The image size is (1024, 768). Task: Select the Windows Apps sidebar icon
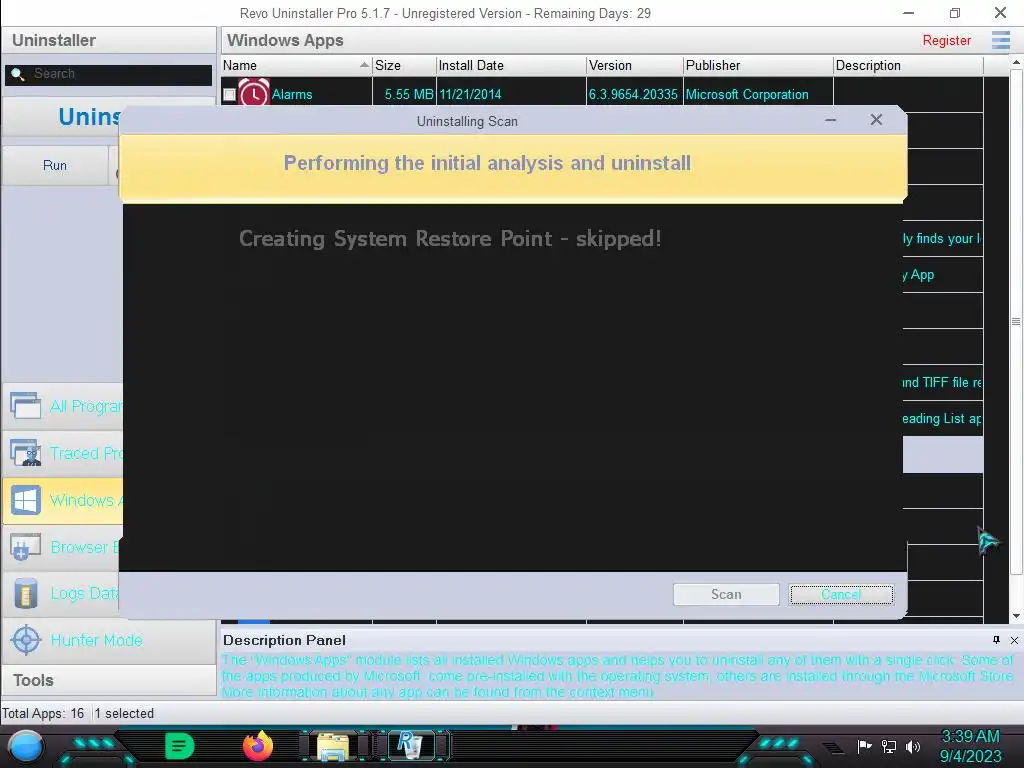click(25, 500)
